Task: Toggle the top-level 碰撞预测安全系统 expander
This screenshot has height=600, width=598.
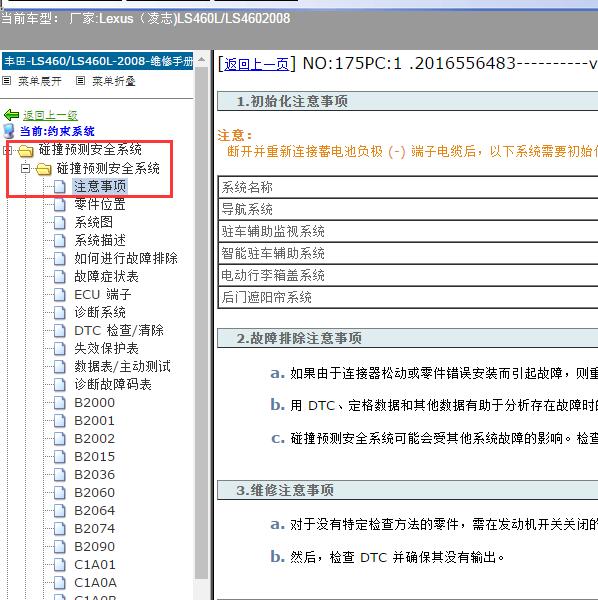Action: coord(8,150)
